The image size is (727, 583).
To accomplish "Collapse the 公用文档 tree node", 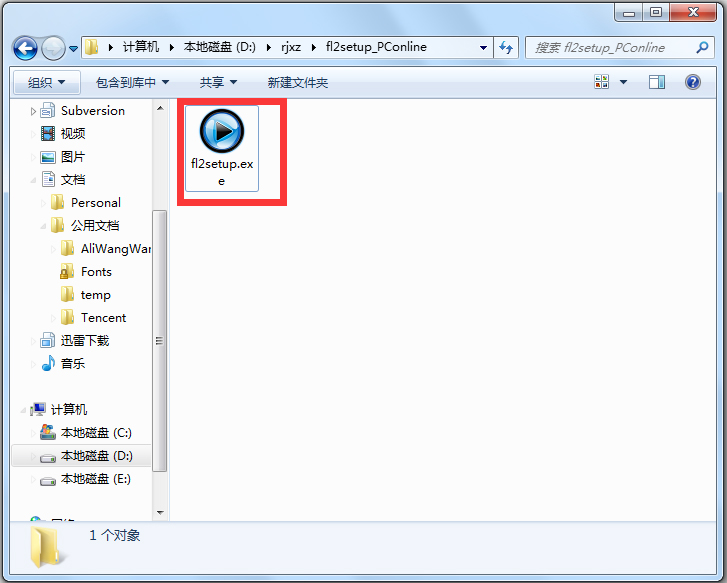I will click(x=43, y=226).
